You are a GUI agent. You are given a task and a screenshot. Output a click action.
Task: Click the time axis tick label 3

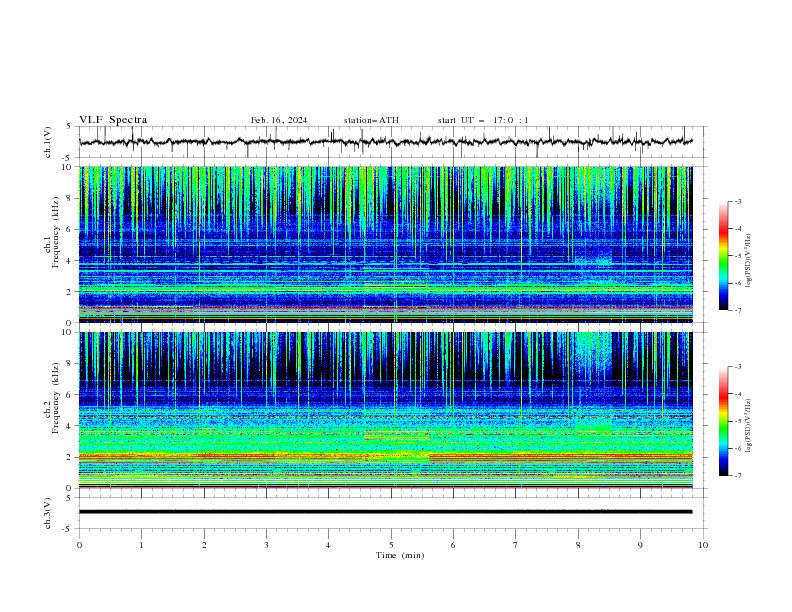click(x=266, y=545)
